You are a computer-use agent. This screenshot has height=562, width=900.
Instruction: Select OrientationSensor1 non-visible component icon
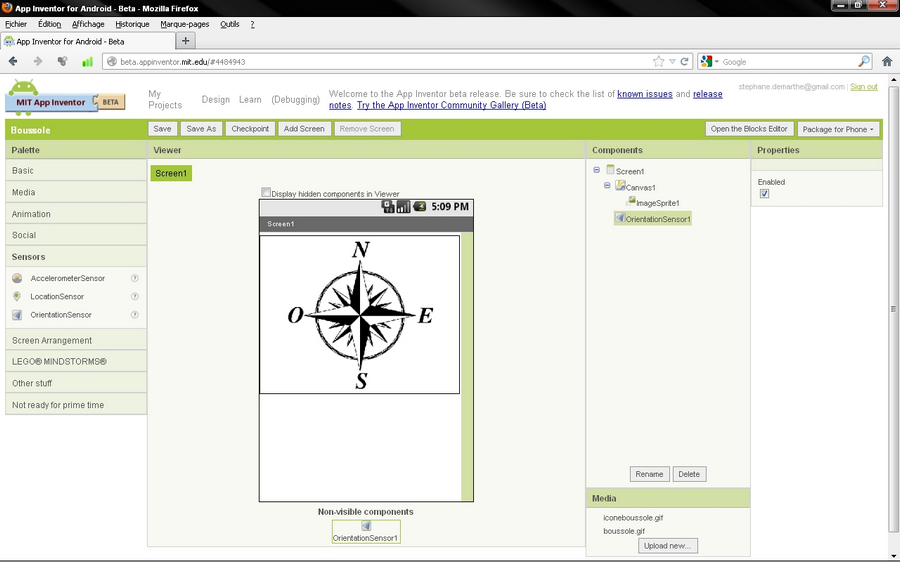[x=366, y=526]
